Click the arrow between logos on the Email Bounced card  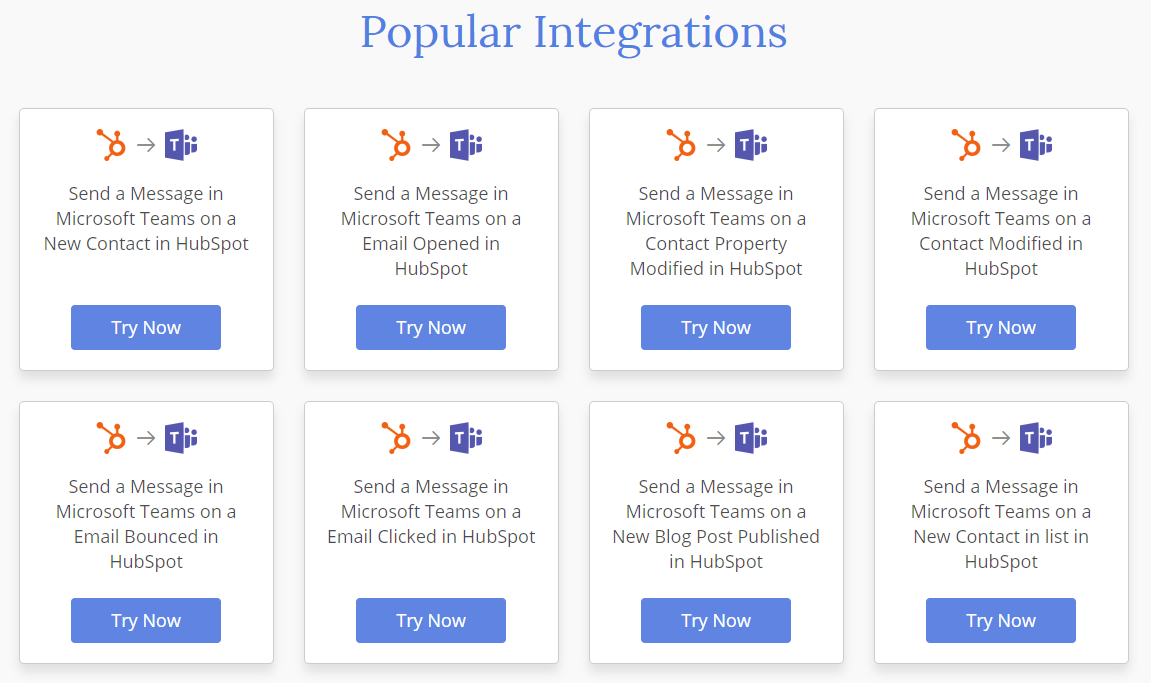pyautogui.click(x=145, y=437)
